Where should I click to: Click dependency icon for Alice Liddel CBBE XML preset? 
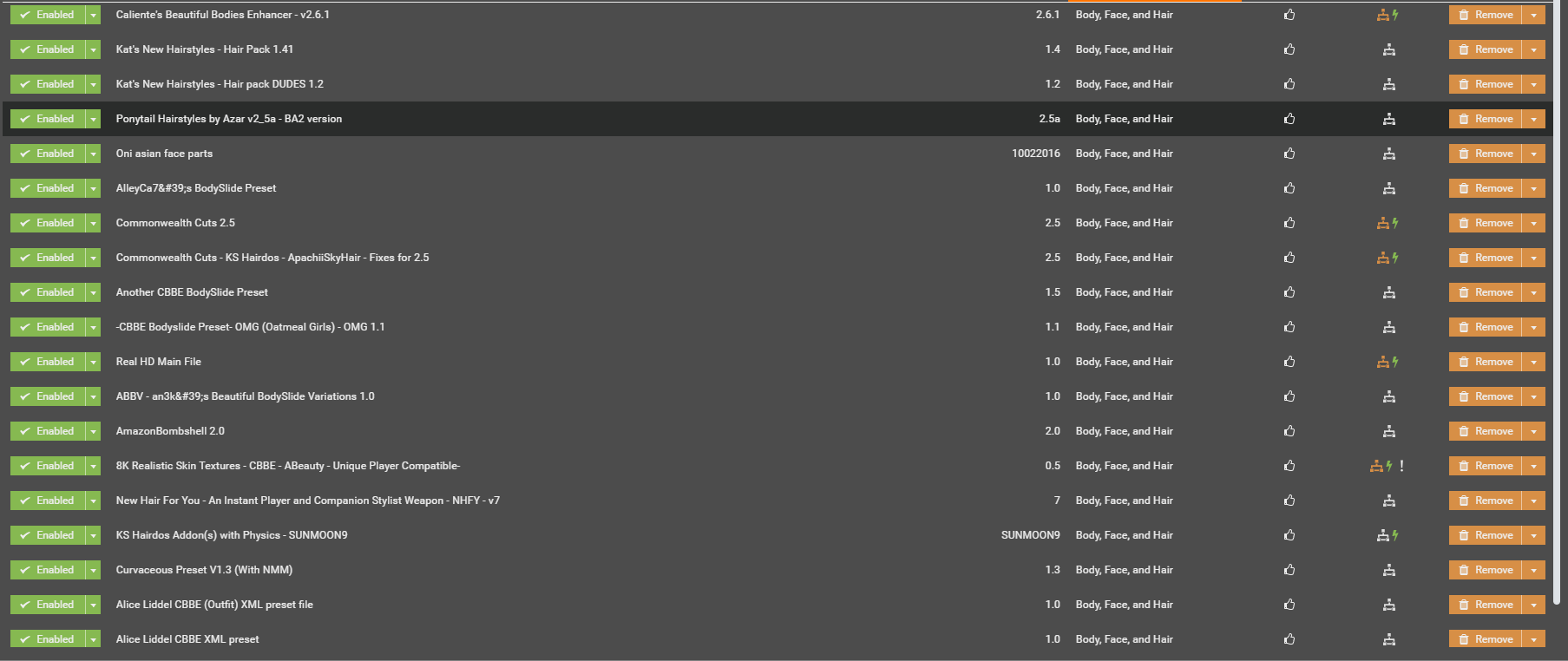pos(1389,639)
